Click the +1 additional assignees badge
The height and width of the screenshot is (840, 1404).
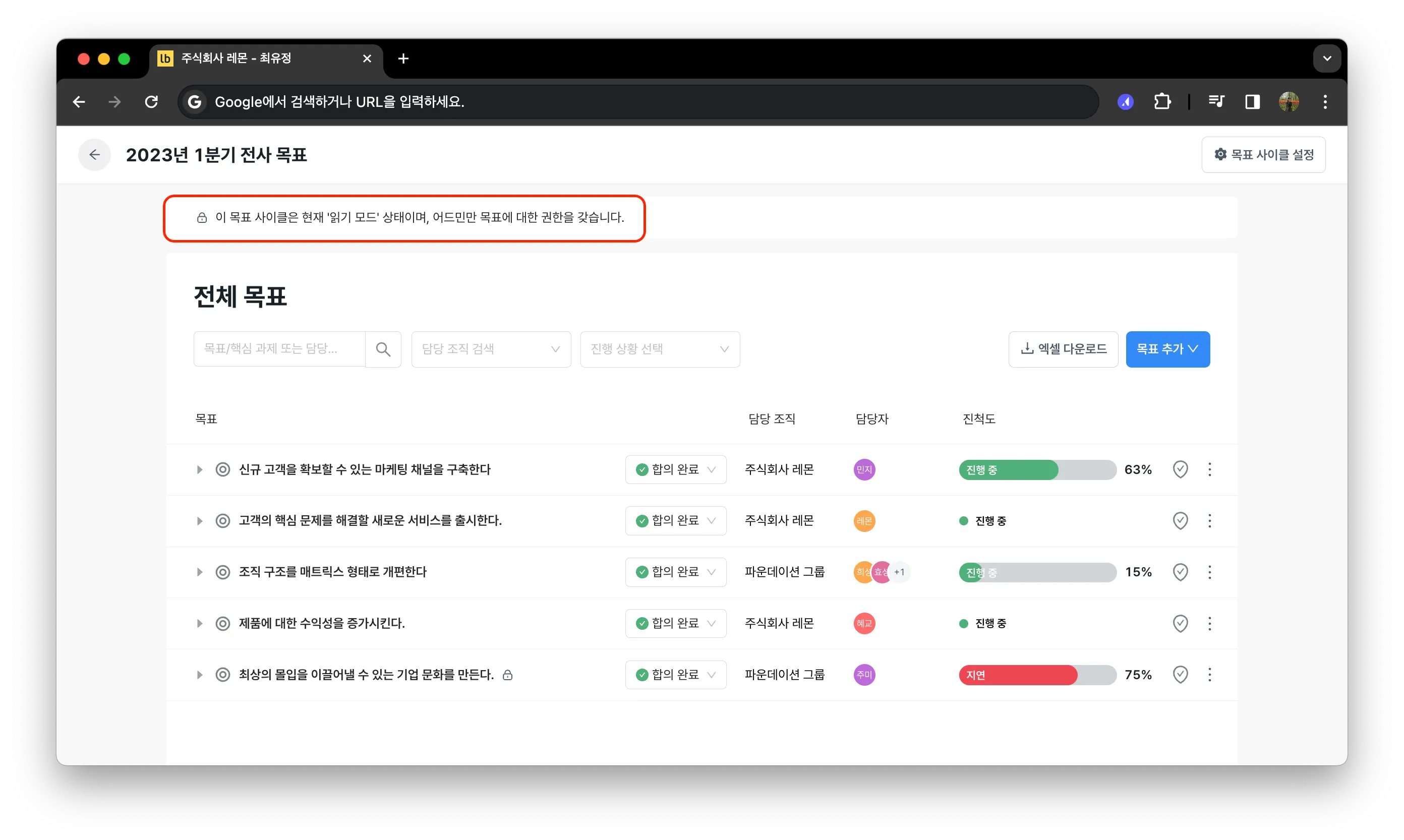pyautogui.click(x=900, y=572)
